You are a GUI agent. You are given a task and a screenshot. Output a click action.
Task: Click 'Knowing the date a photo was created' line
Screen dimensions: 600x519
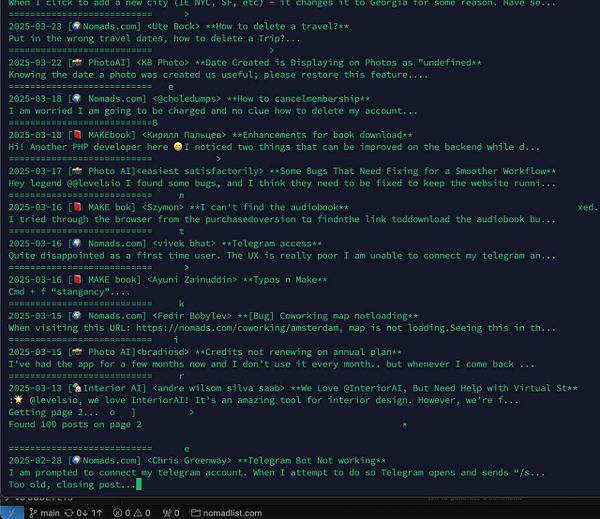pyautogui.click(x=218, y=75)
